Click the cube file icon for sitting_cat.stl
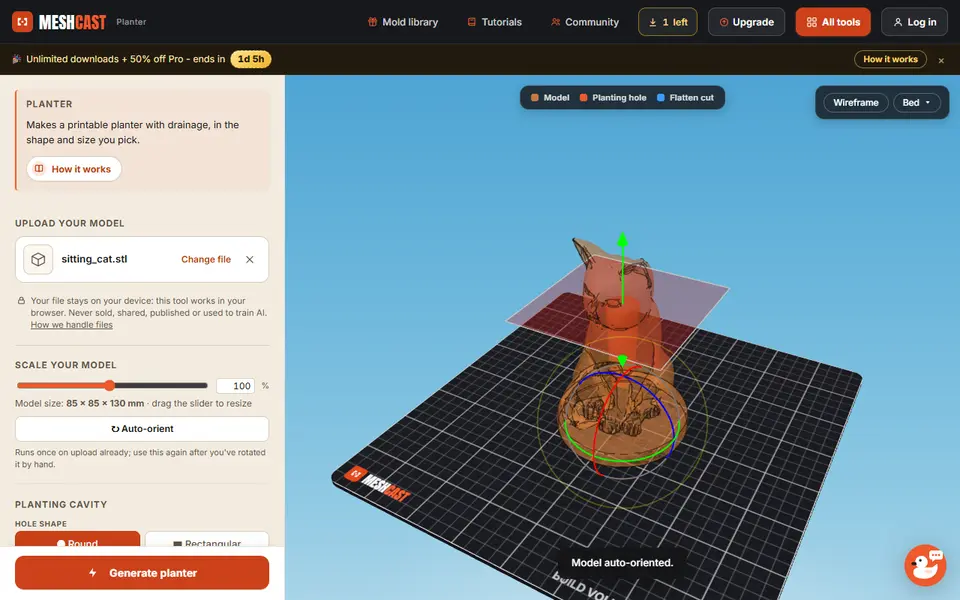 [x=38, y=260]
